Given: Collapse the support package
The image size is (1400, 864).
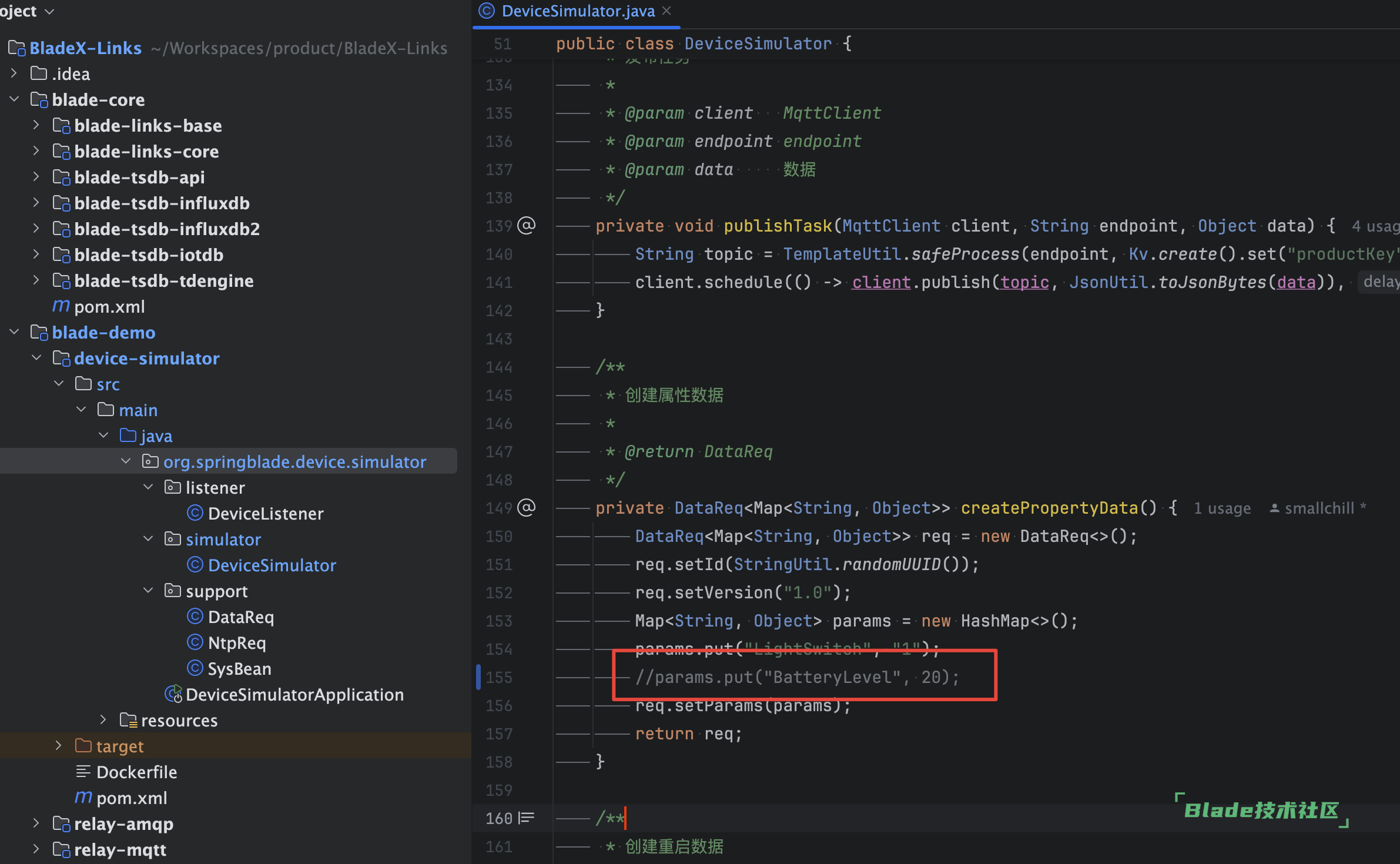Looking at the screenshot, I should point(148,591).
